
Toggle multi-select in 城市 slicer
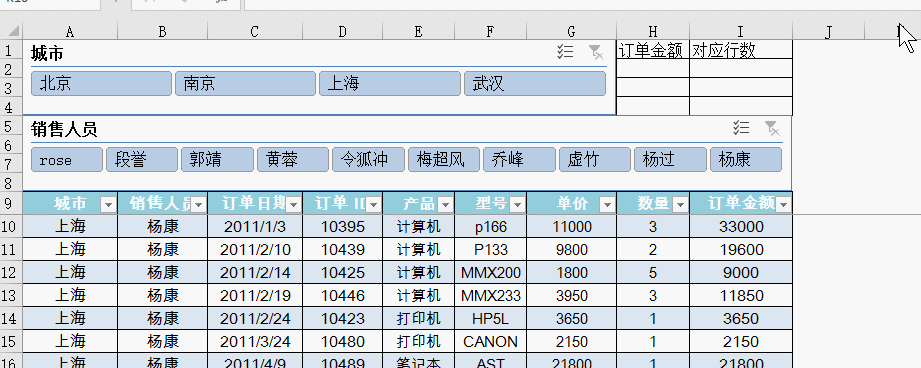[x=565, y=53]
